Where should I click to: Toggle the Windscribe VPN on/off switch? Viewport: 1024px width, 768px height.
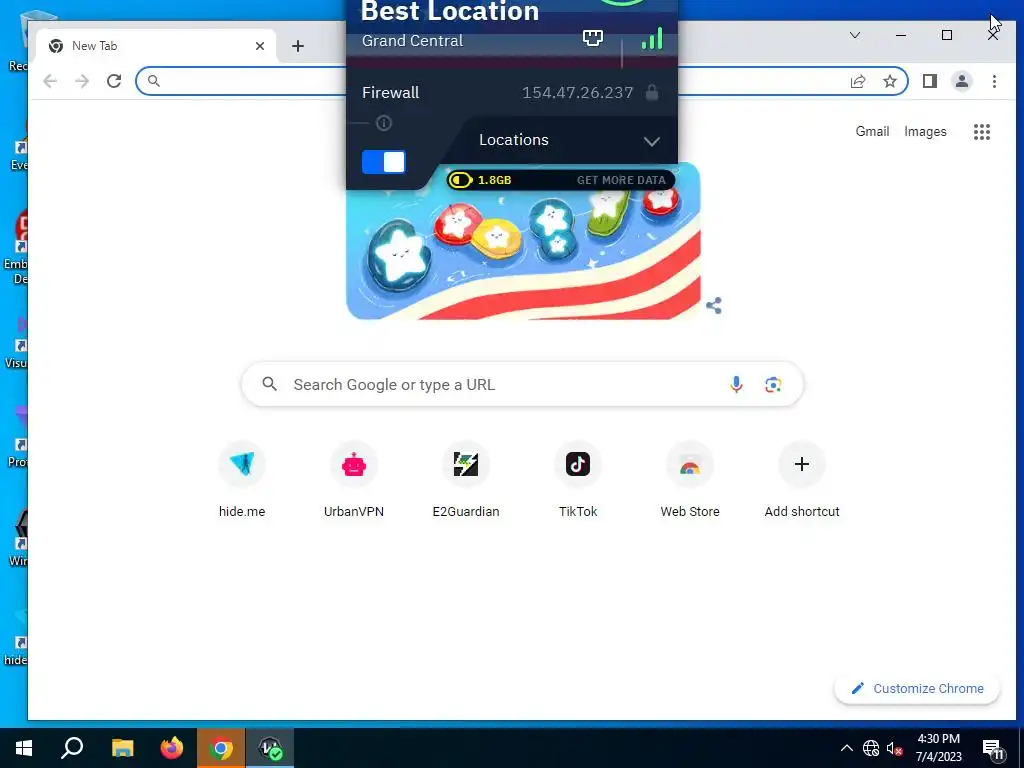pos(383,161)
